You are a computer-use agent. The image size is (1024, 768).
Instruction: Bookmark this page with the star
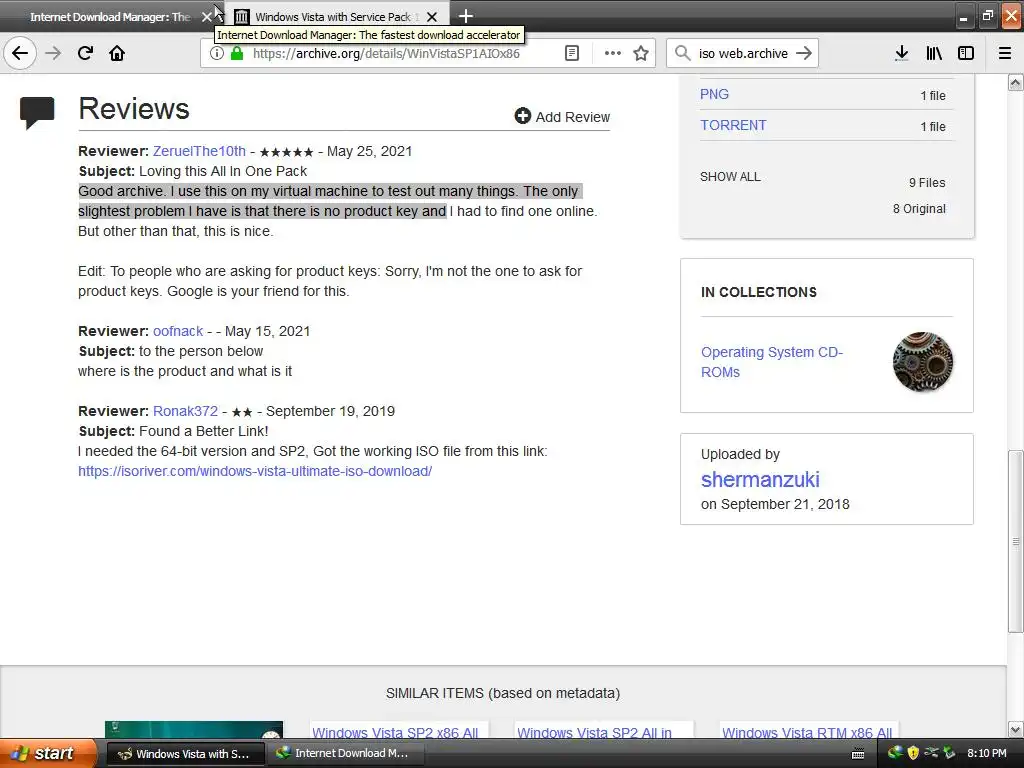coord(641,53)
